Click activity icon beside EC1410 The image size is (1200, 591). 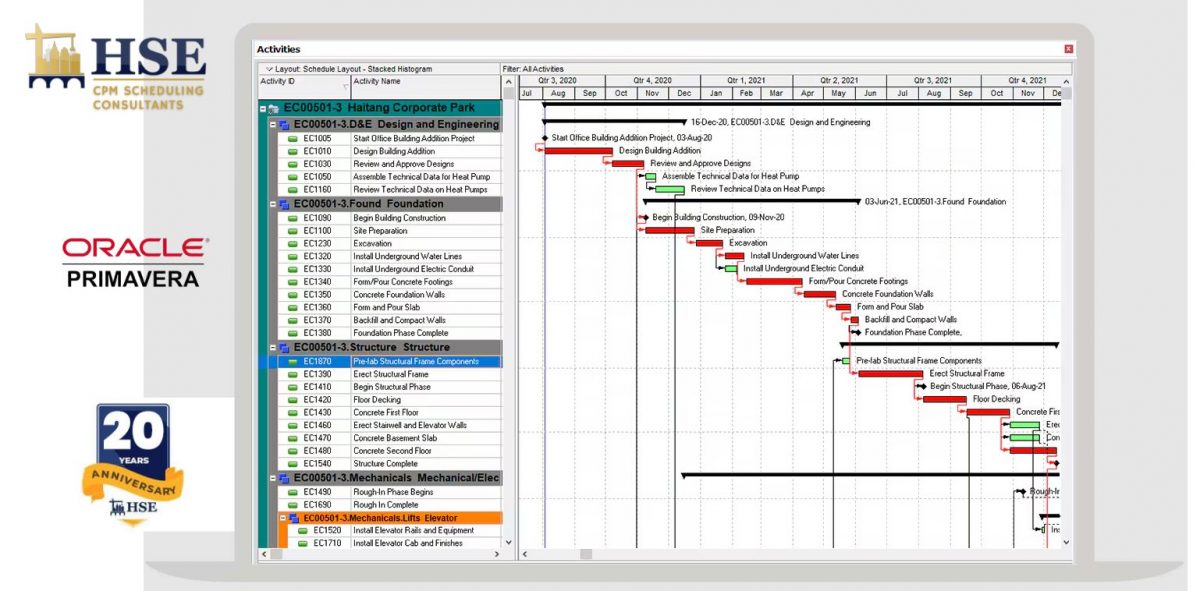click(293, 387)
